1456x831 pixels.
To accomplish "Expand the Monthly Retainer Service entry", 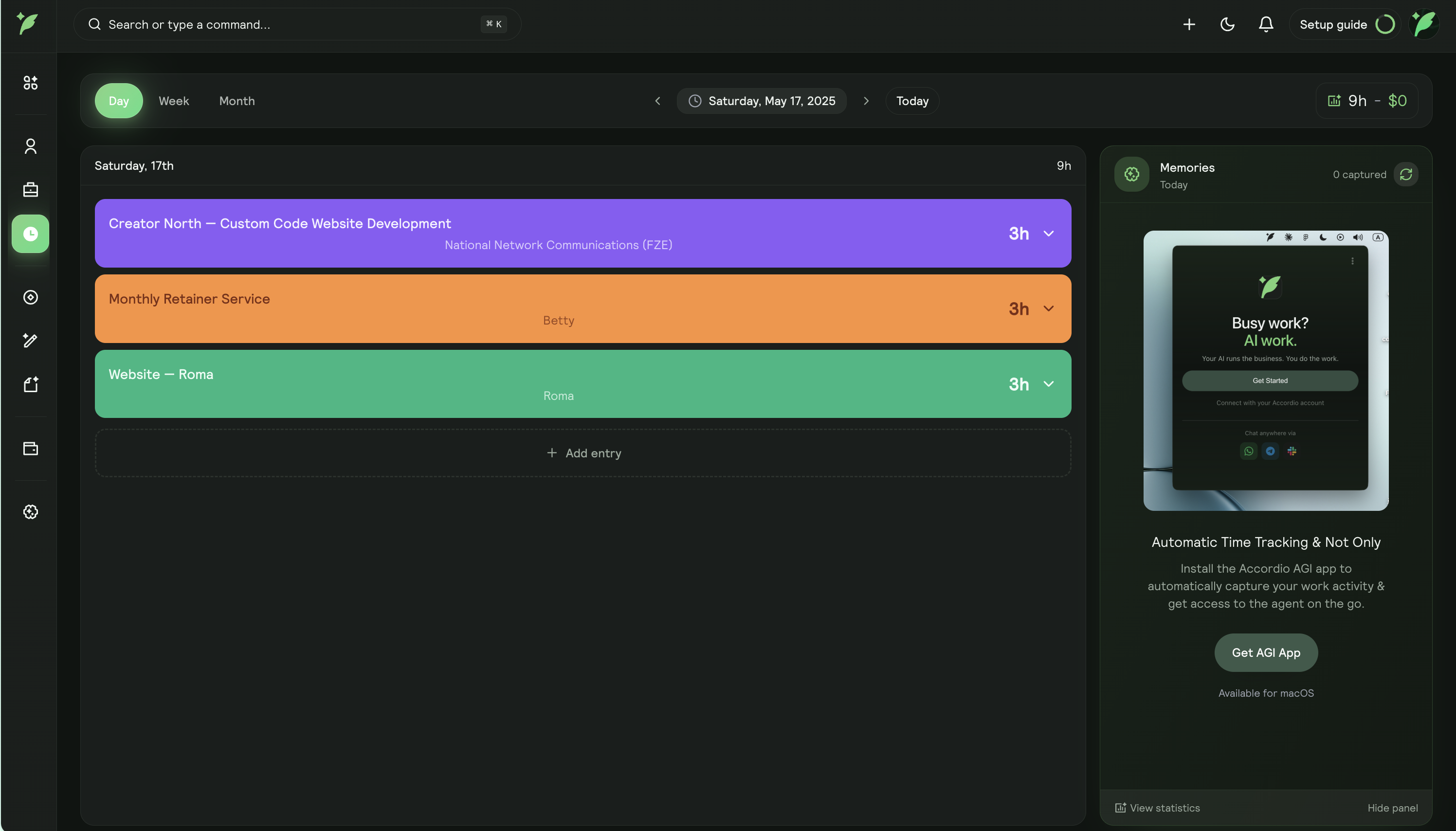I will point(1050,308).
